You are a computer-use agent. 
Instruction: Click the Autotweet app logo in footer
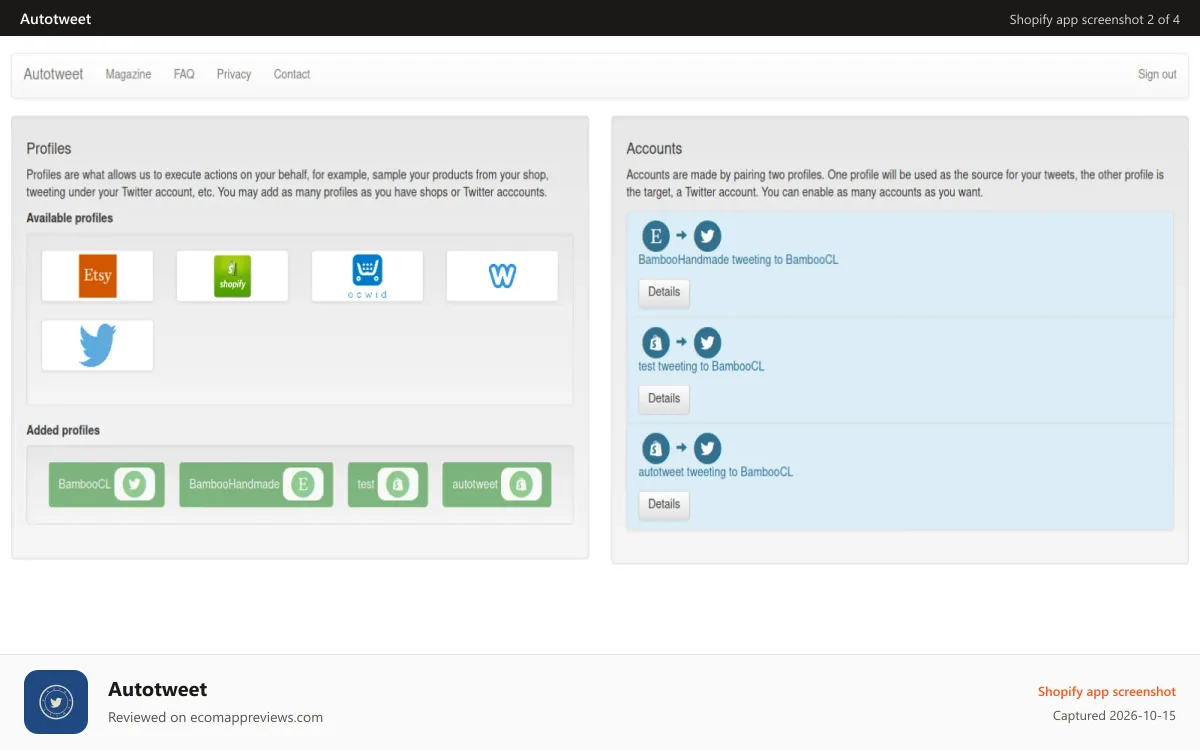56,702
